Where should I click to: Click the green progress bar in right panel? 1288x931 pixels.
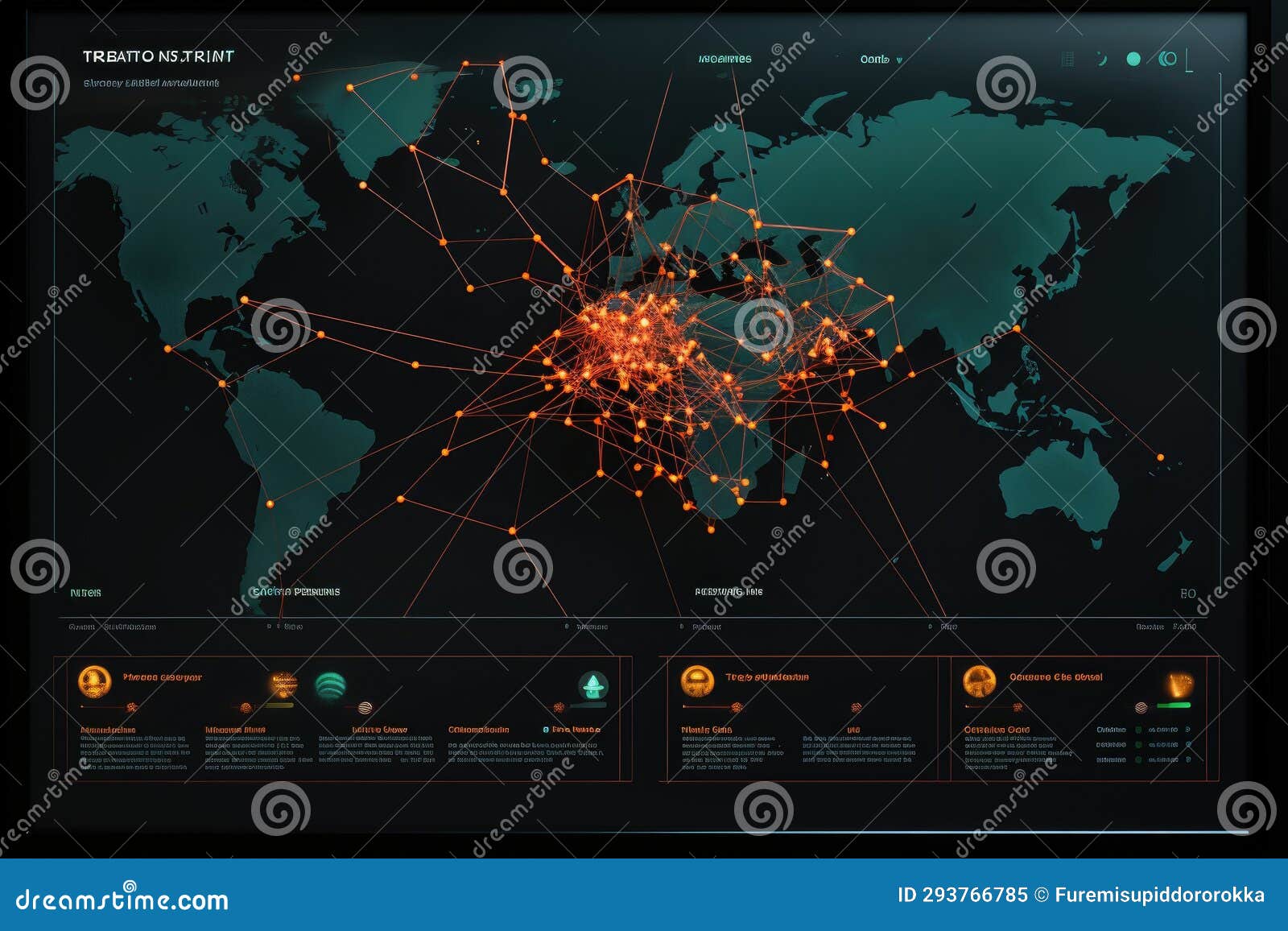tap(1174, 705)
